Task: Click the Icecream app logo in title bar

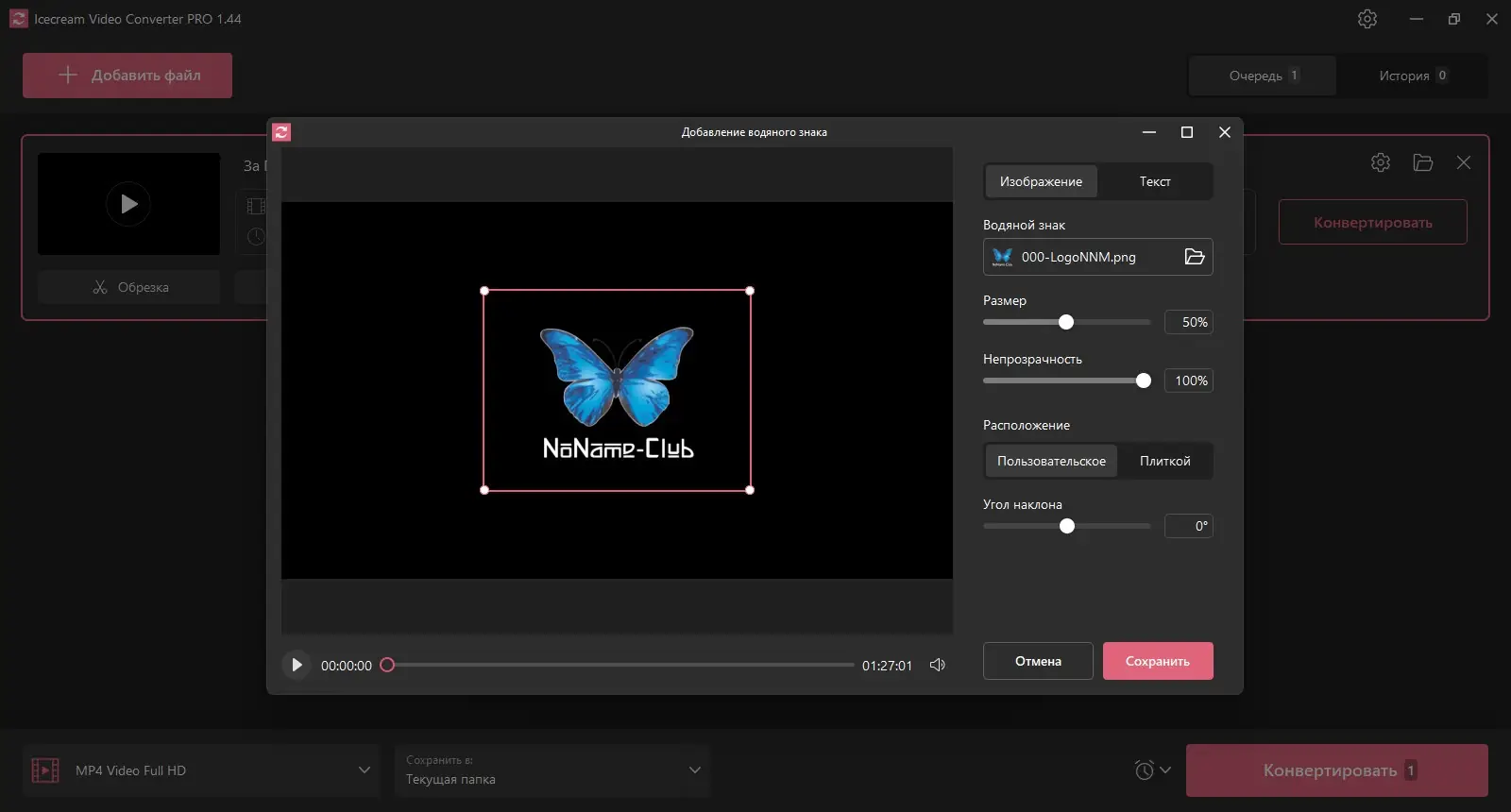Action: pyautogui.click(x=19, y=19)
